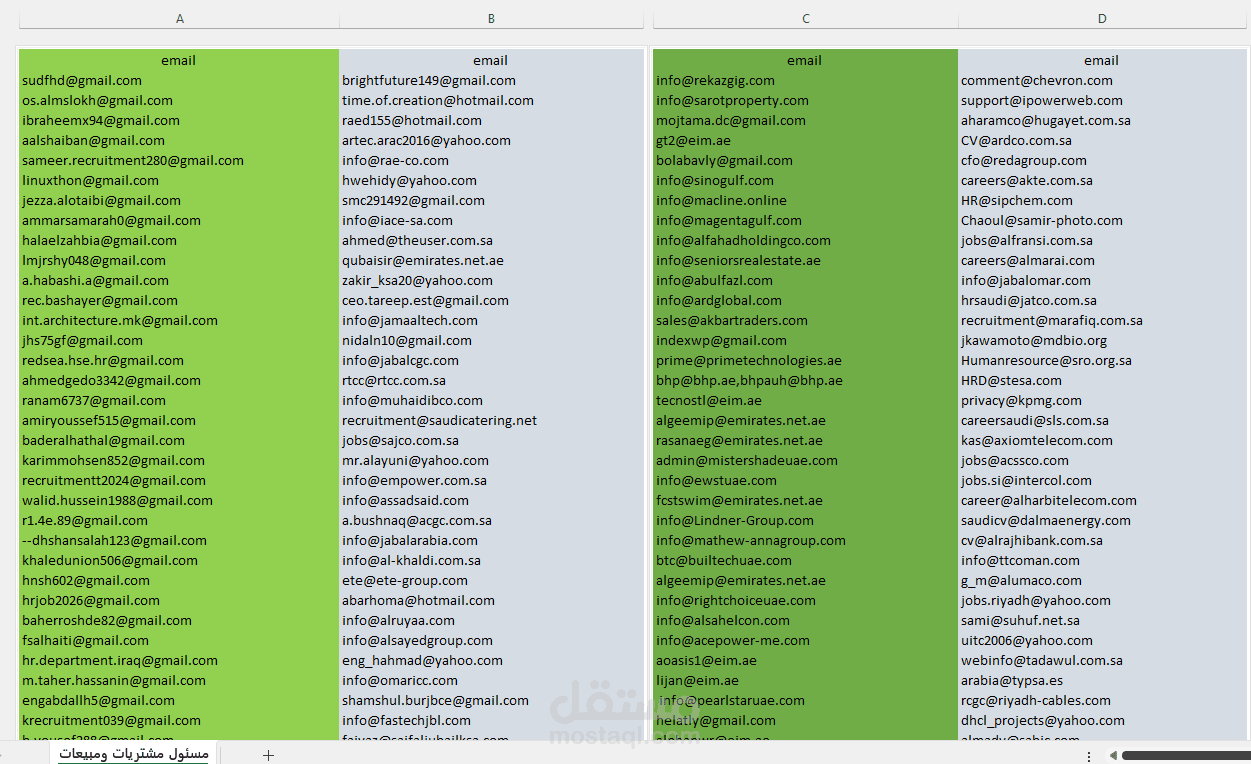Click cell ibraheemx94@gmail.com

[x=179, y=120]
